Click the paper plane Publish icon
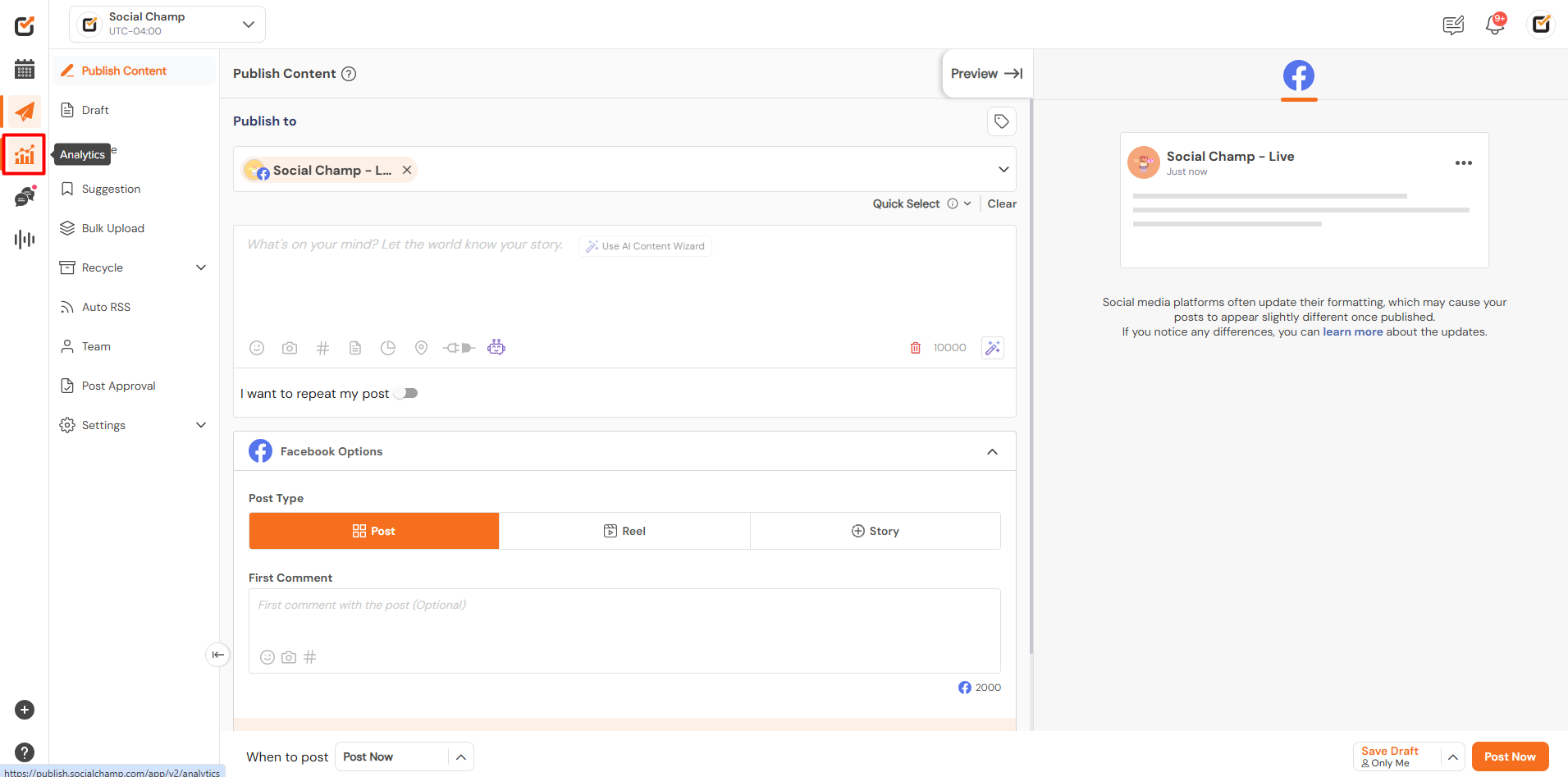 click(25, 112)
